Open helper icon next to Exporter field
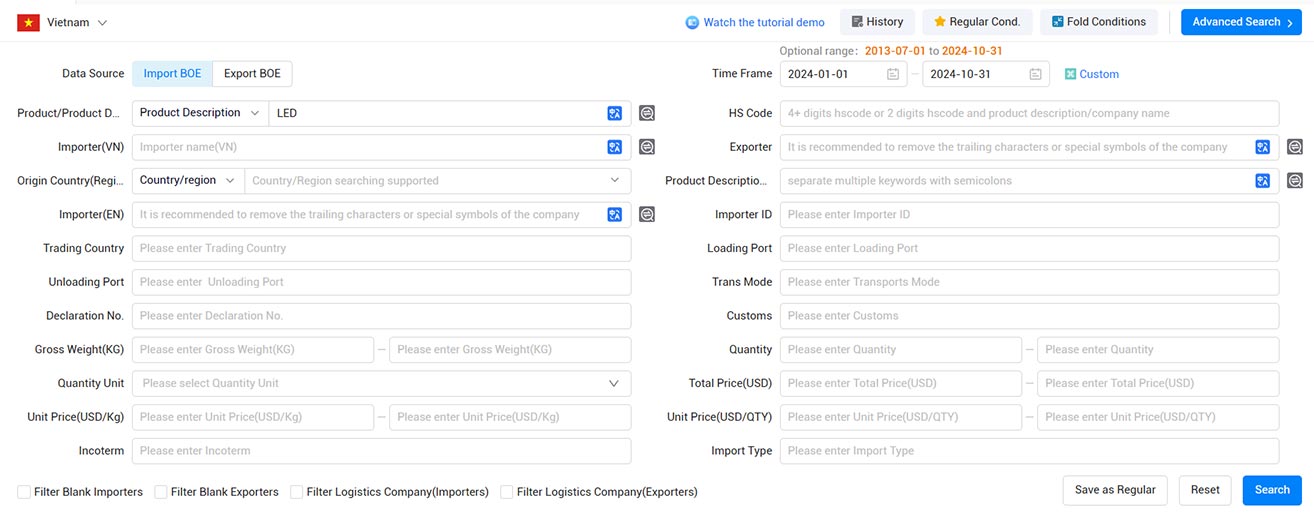The width and height of the screenshot is (1314, 513). point(1295,147)
